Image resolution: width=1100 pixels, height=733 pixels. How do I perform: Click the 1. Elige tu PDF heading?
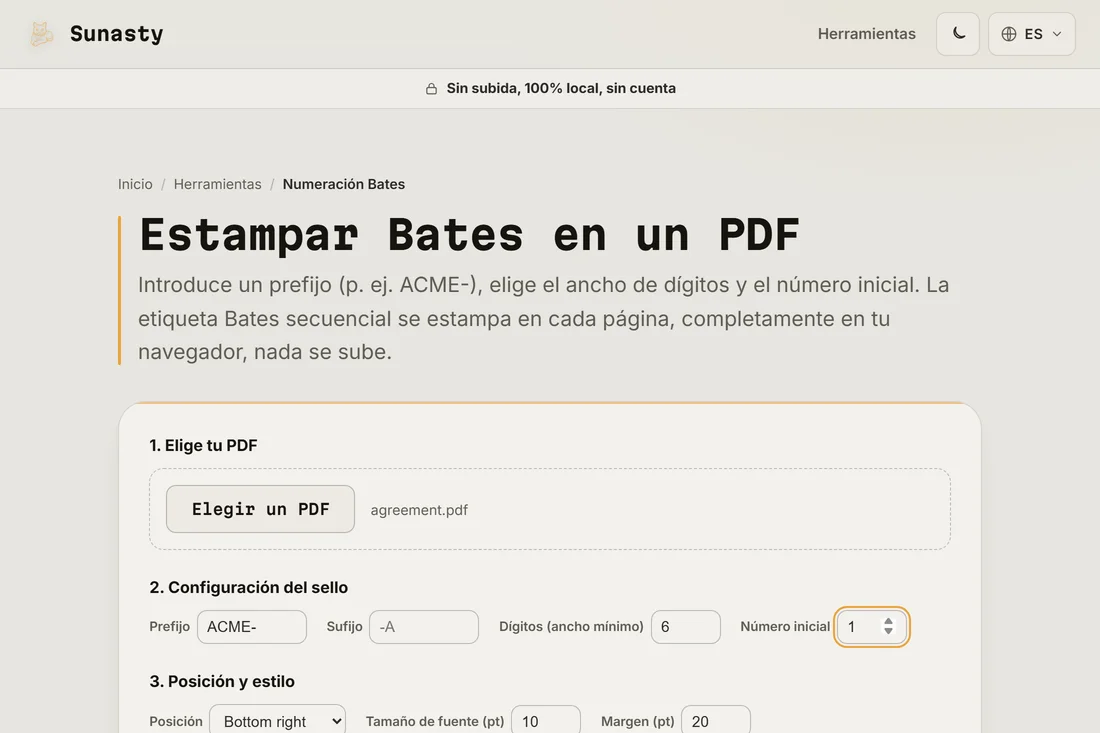pyautogui.click(x=203, y=445)
